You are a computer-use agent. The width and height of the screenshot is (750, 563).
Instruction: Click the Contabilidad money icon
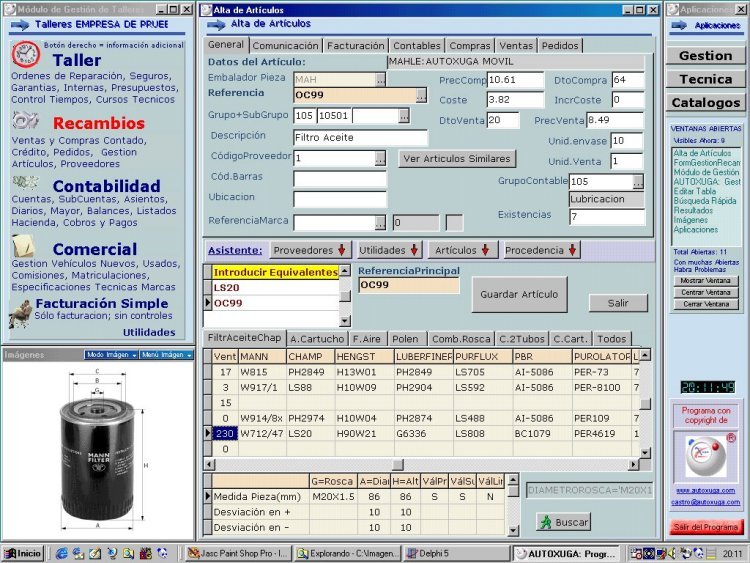(25, 182)
